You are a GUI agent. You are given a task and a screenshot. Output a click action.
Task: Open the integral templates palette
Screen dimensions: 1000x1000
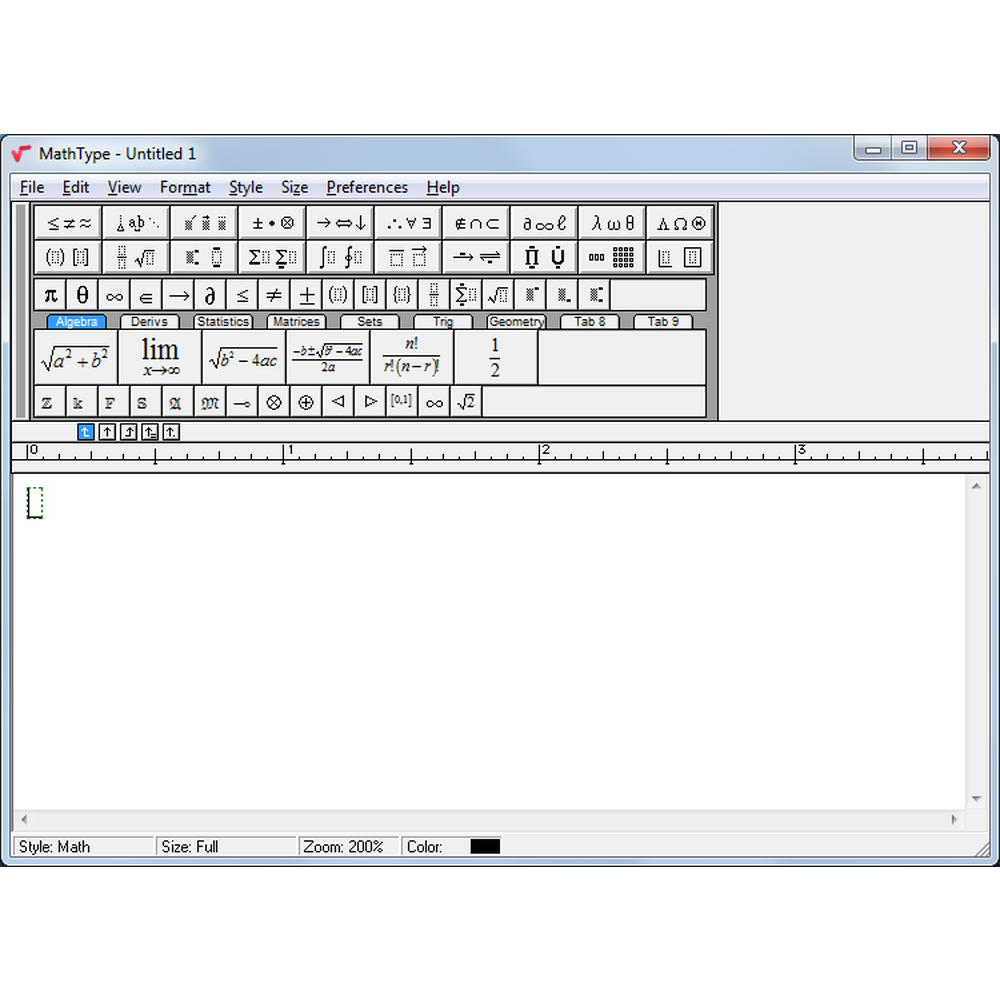(340, 257)
